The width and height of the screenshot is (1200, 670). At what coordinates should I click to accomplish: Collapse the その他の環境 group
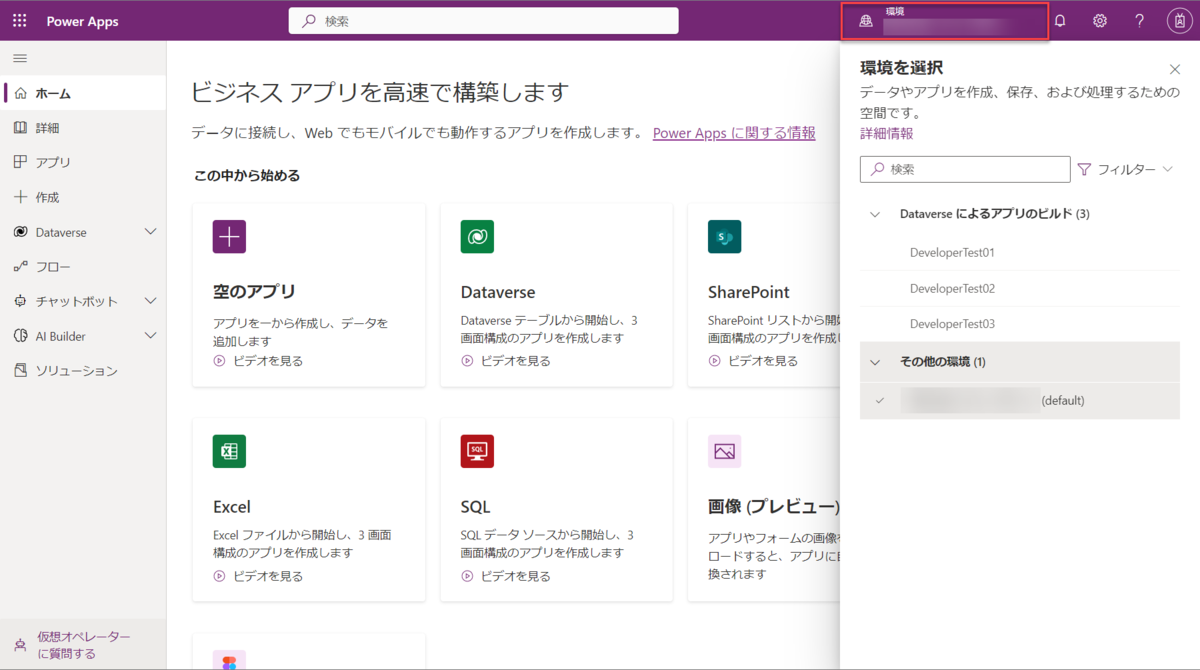(875, 362)
